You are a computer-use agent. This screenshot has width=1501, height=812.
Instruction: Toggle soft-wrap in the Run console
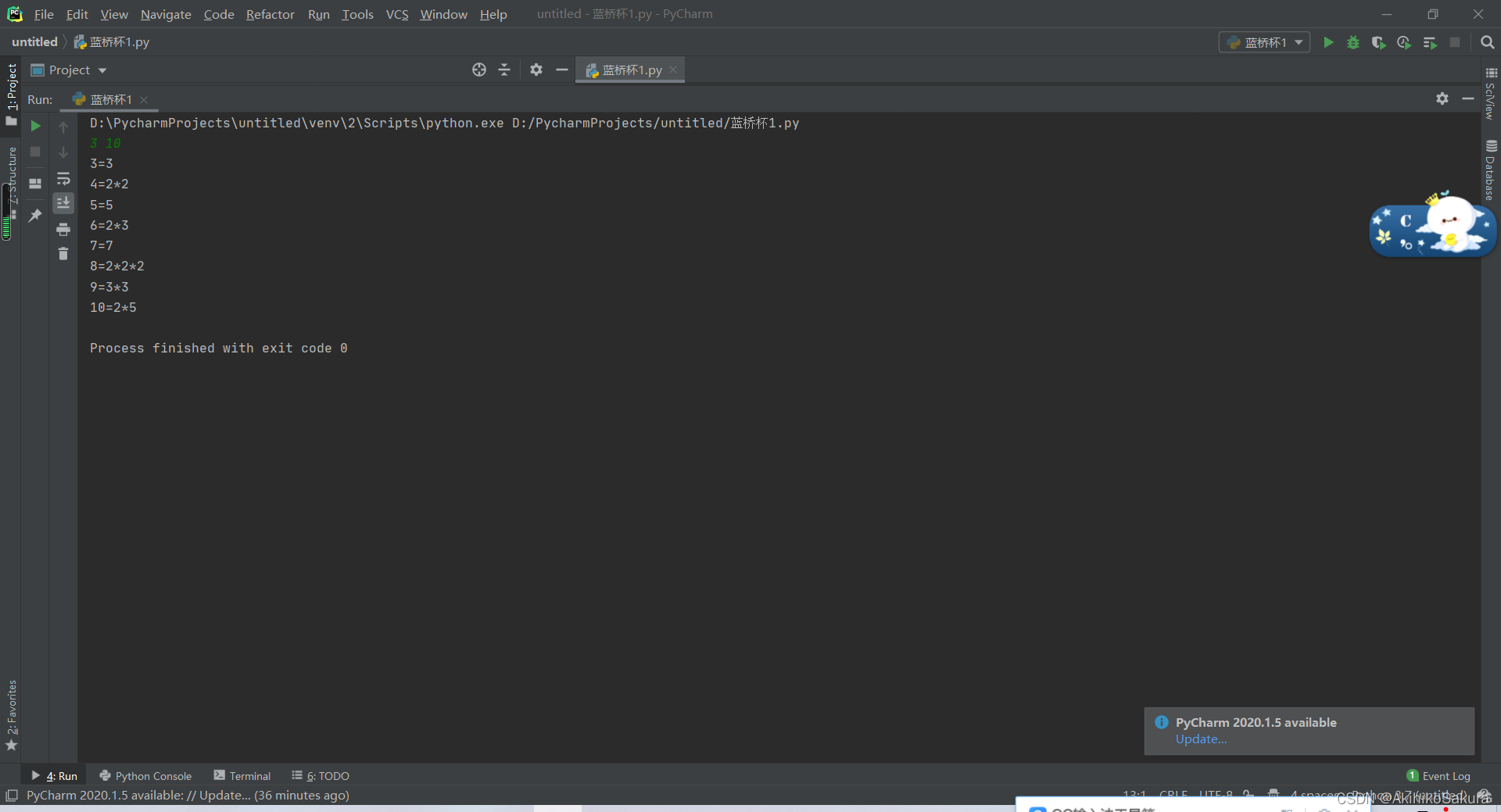[63, 179]
